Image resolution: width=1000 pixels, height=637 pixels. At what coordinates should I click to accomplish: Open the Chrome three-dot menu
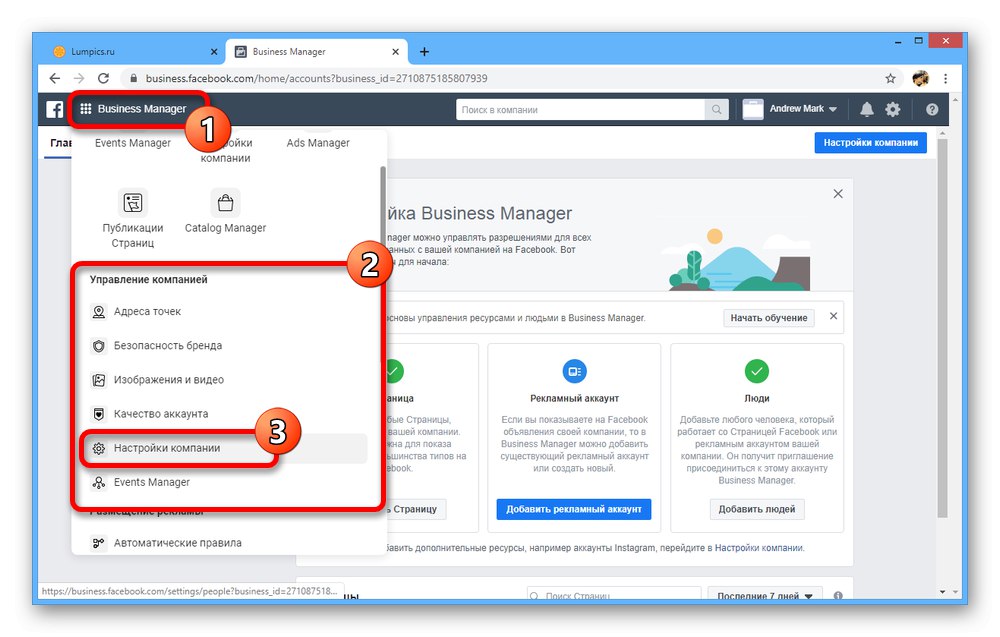tap(946, 78)
